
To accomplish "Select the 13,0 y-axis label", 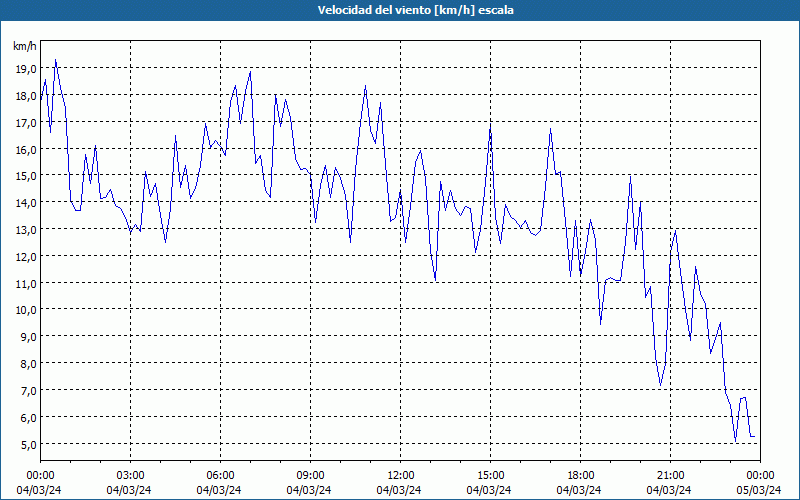I will point(26,230).
